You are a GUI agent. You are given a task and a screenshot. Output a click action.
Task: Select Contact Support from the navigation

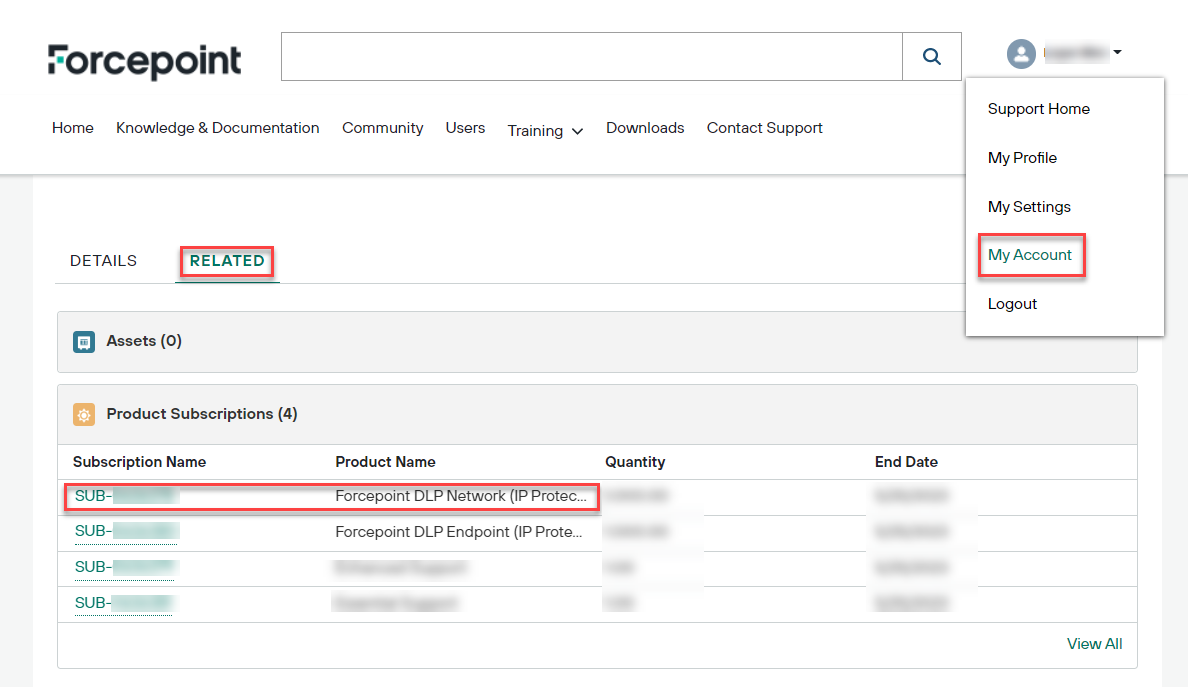coord(764,128)
